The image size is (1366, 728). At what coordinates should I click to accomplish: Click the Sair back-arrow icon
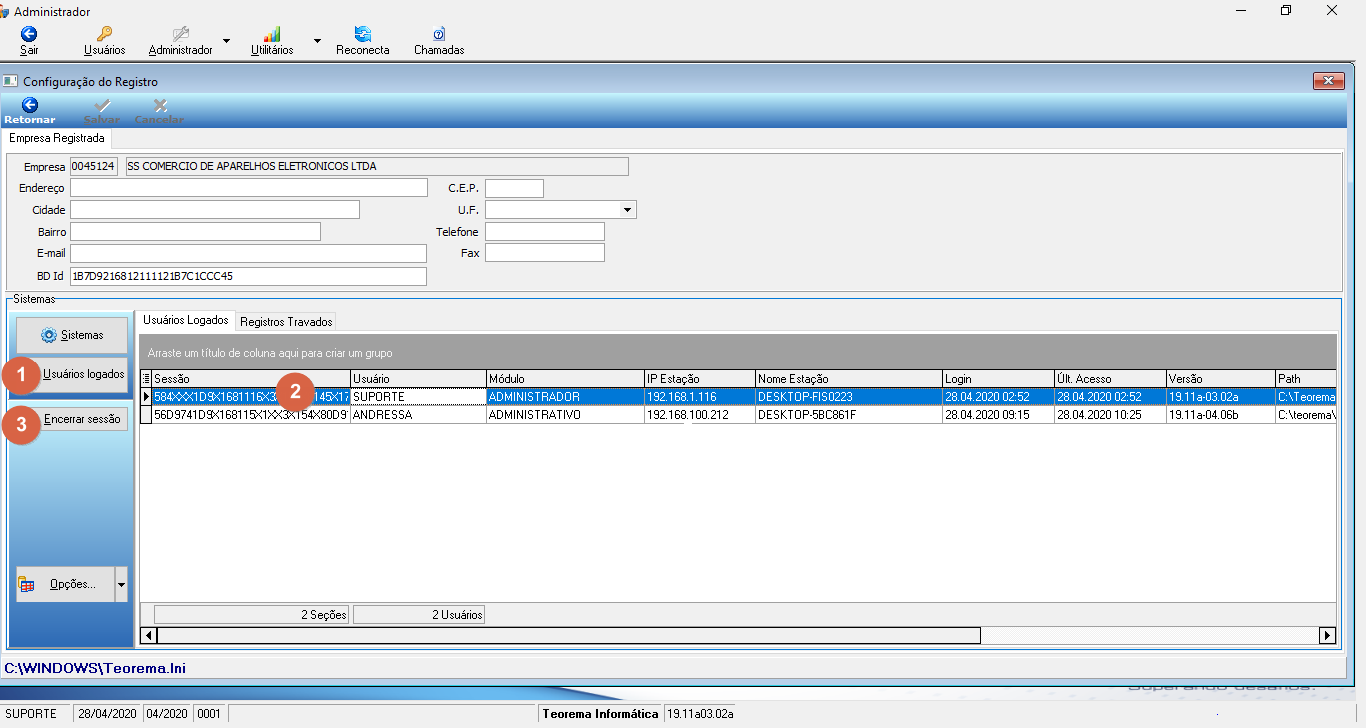29,33
